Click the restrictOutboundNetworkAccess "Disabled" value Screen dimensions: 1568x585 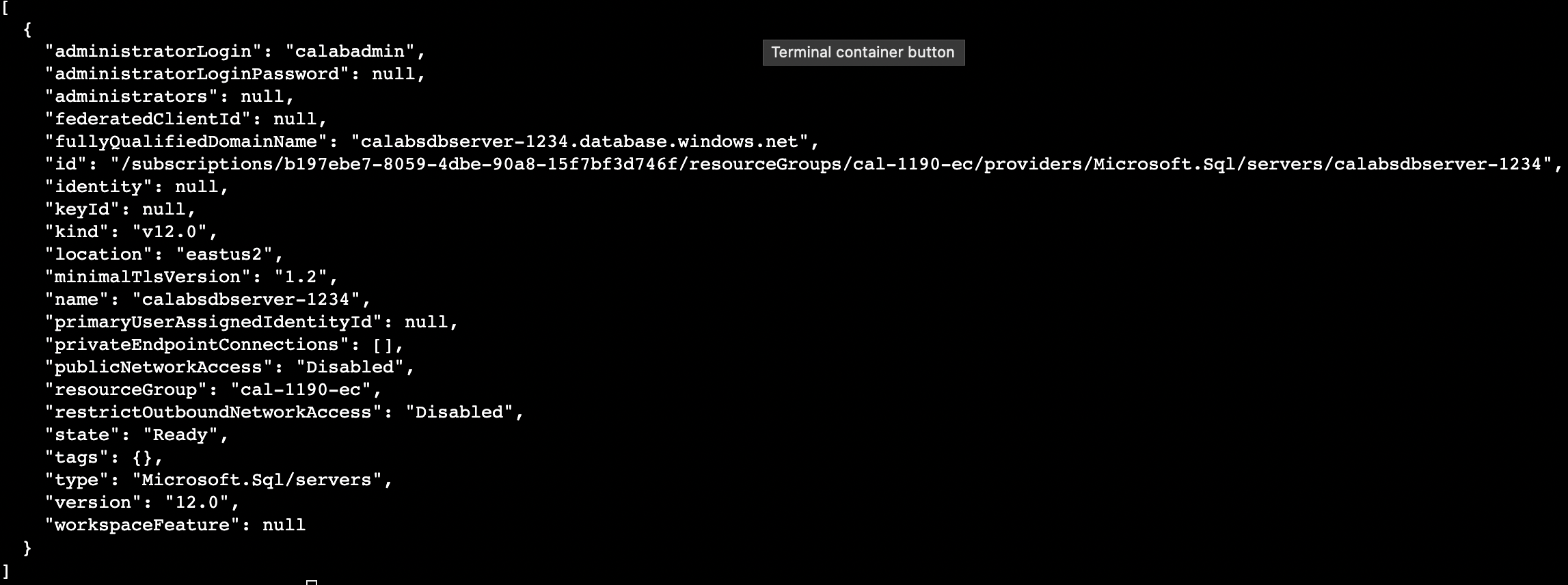point(459,412)
